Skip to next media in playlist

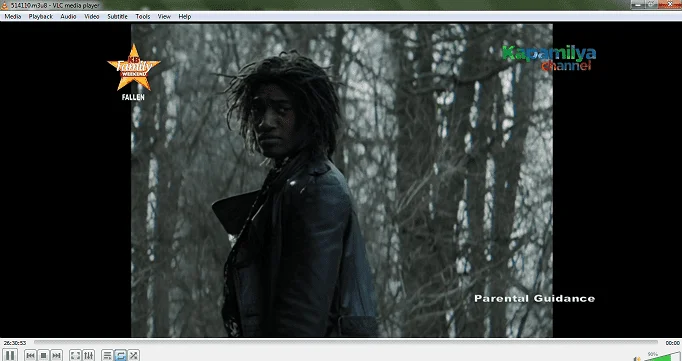click(57, 355)
